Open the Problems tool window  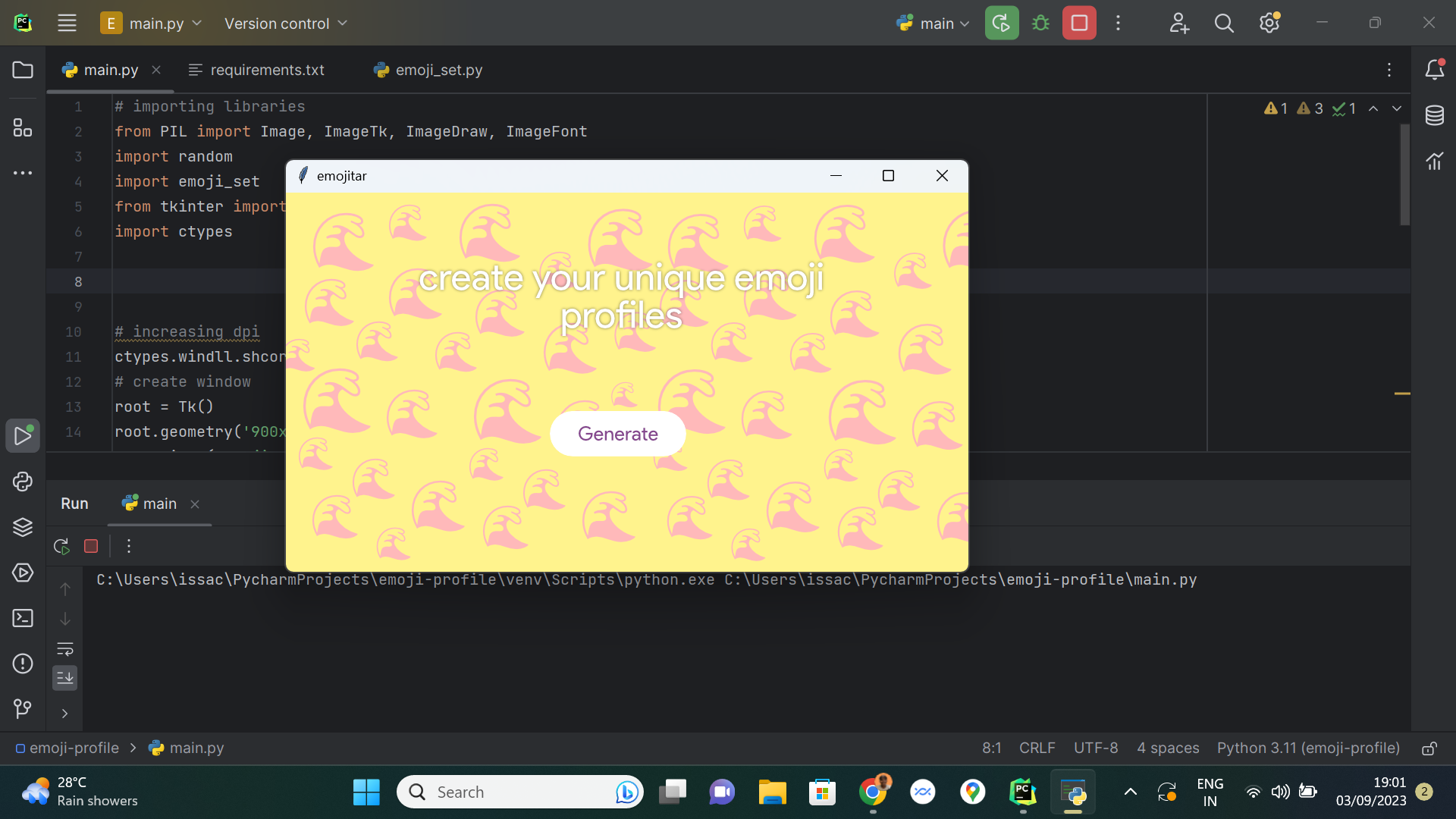[x=23, y=664]
